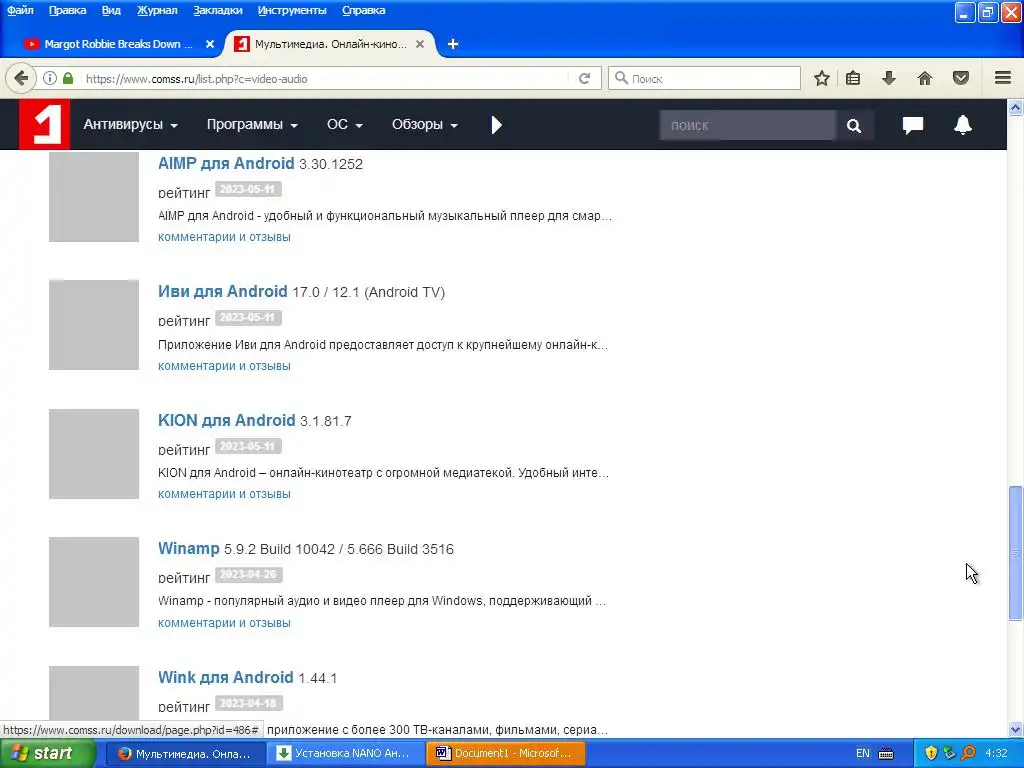Open the downloads arrow icon
Viewport: 1024px width, 768px height.
click(x=889, y=78)
